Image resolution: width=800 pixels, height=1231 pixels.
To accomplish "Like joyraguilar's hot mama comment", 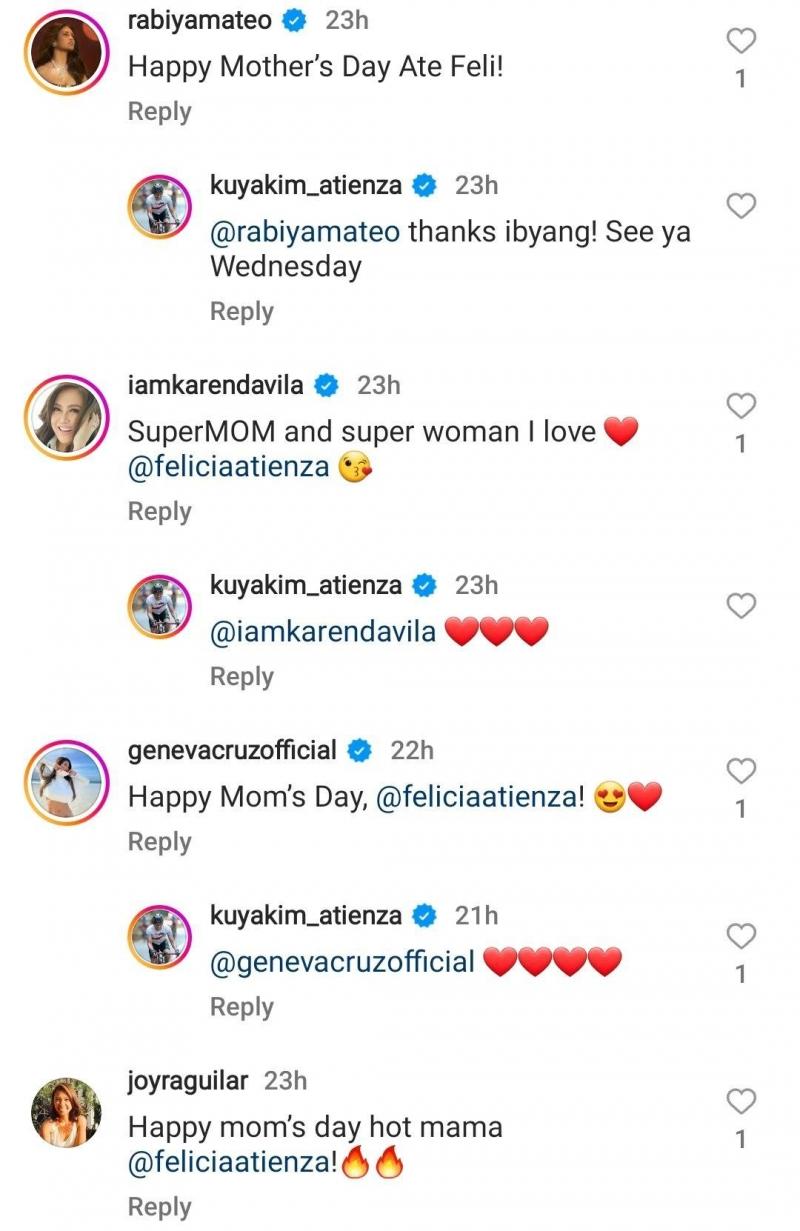I will (740, 1102).
